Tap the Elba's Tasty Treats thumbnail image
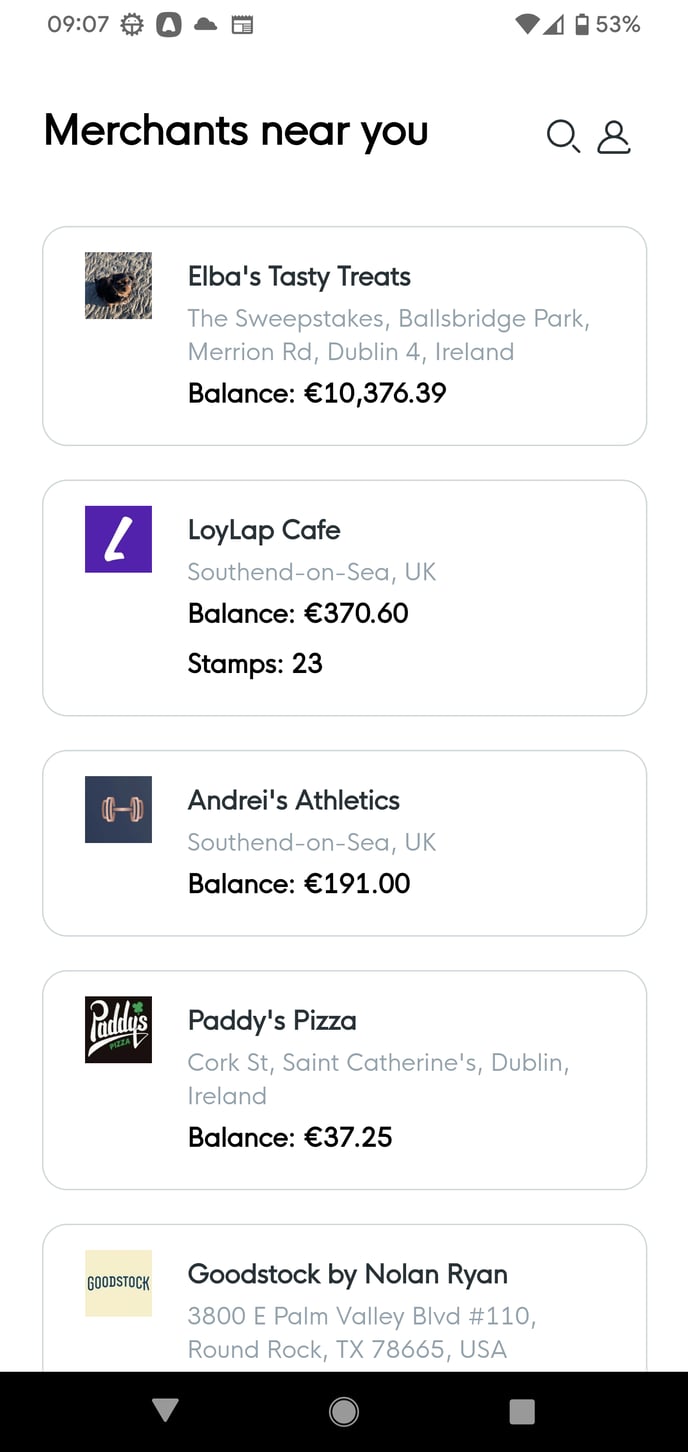The height and width of the screenshot is (1452, 688). coord(118,285)
